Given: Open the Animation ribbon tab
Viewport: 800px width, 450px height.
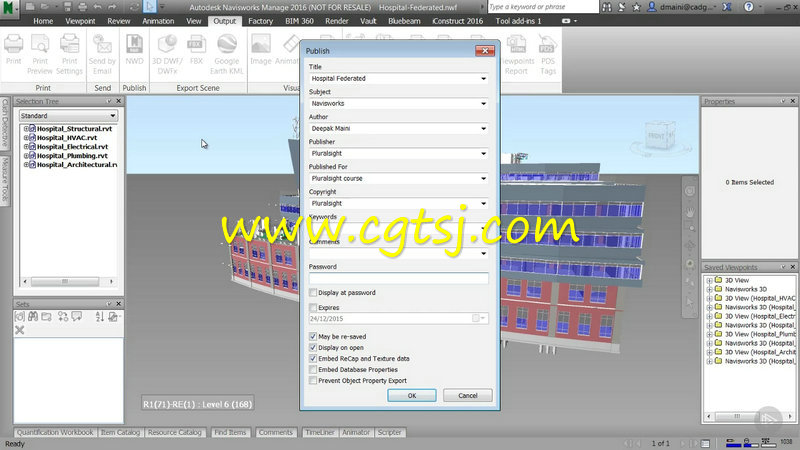Looking at the screenshot, I should [158, 21].
